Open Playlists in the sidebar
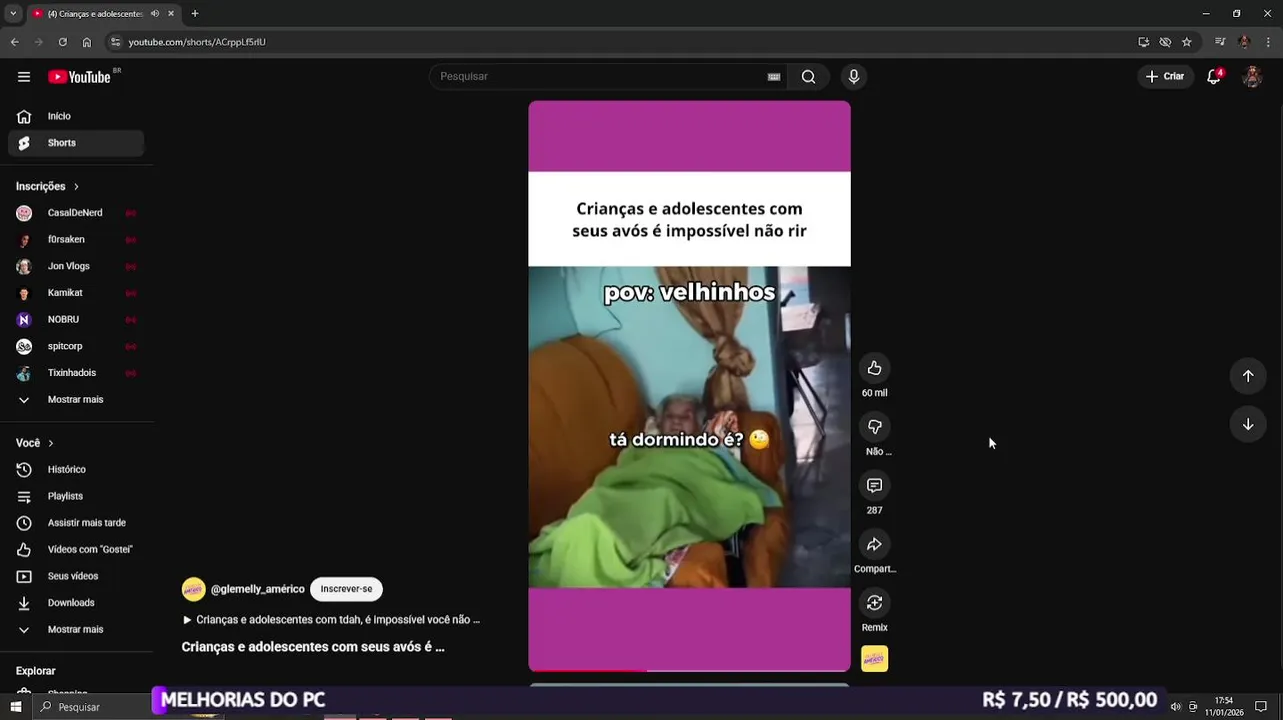Viewport: 1283px width, 720px height. tap(76, 496)
